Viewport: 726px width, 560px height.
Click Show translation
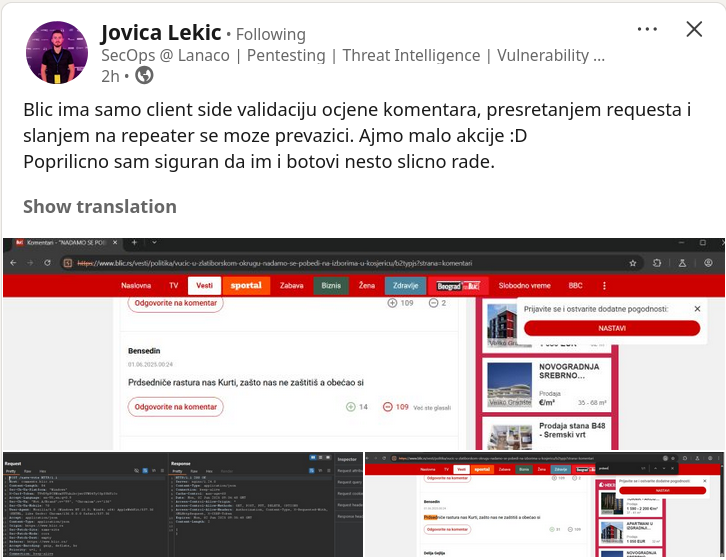[100, 207]
